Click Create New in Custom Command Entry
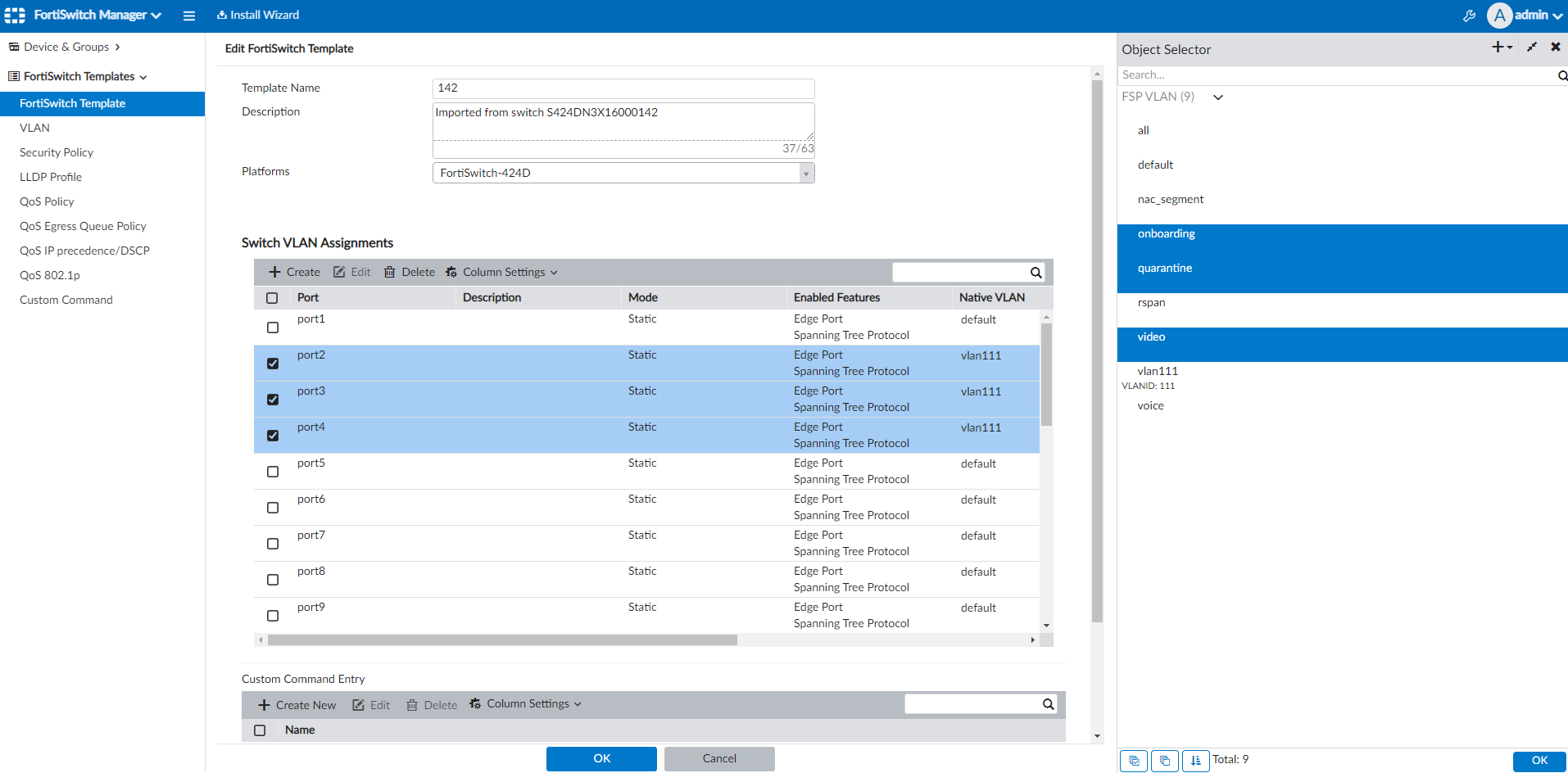Image resolution: width=1568 pixels, height=773 pixels. (297, 705)
